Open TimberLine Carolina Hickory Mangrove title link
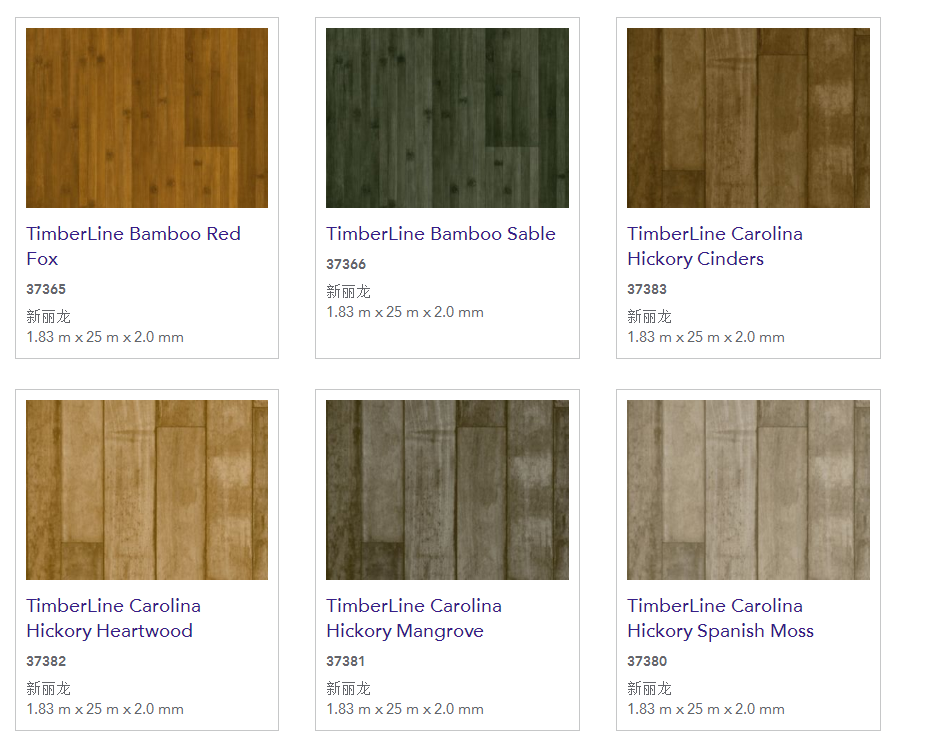 pos(413,618)
